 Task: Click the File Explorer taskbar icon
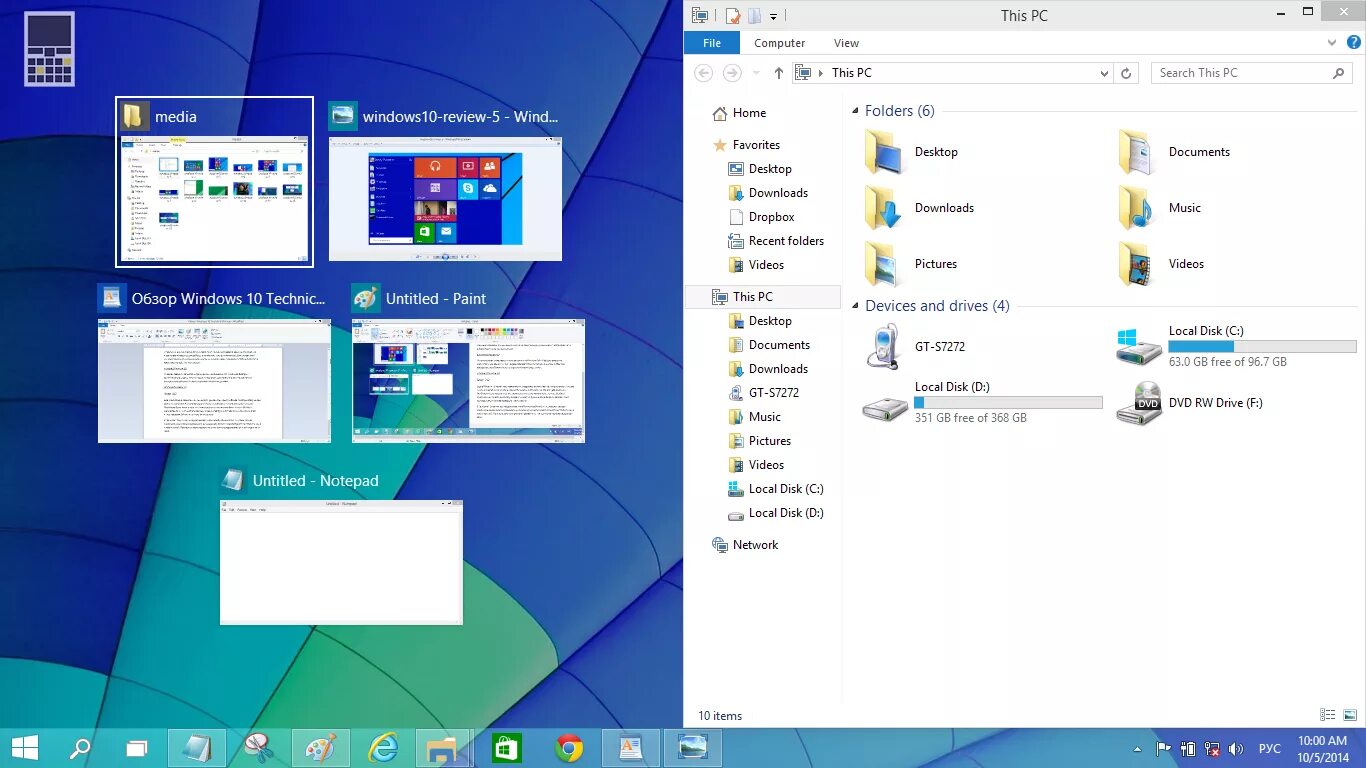pos(444,748)
